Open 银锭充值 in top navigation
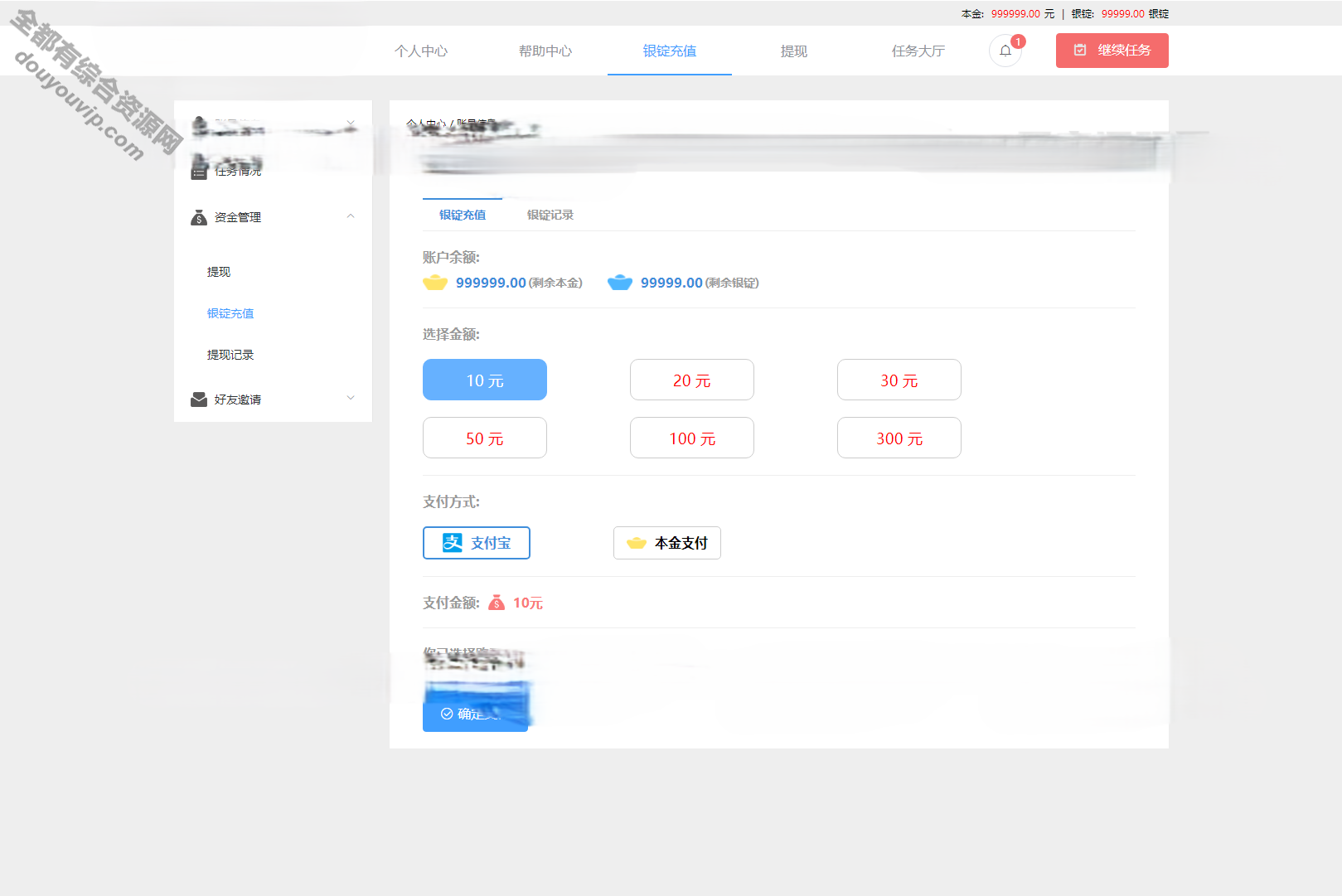 click(670, 51)
